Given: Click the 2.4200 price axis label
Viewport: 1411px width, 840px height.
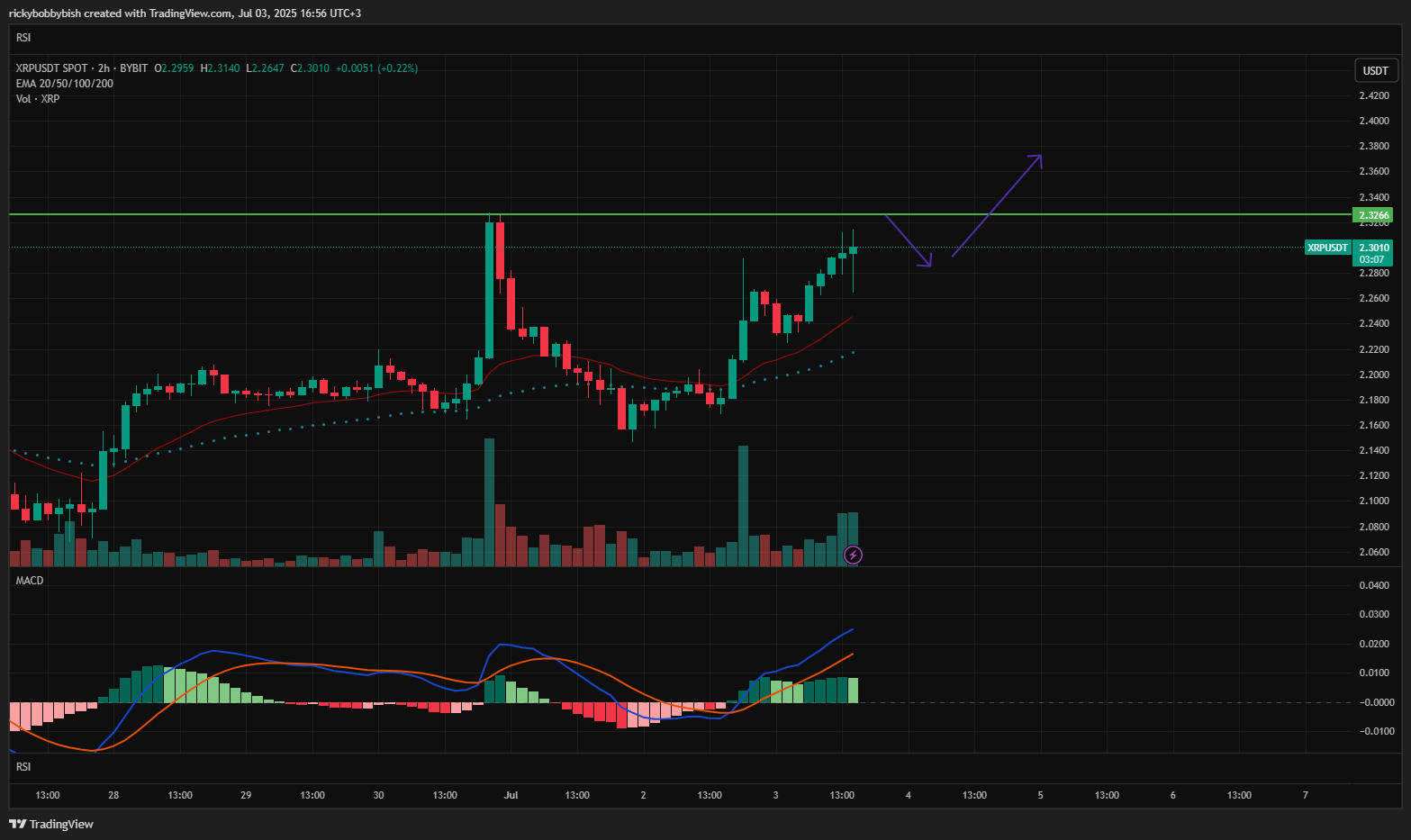Looking at the screenshot, I should tap(1373, 95).
